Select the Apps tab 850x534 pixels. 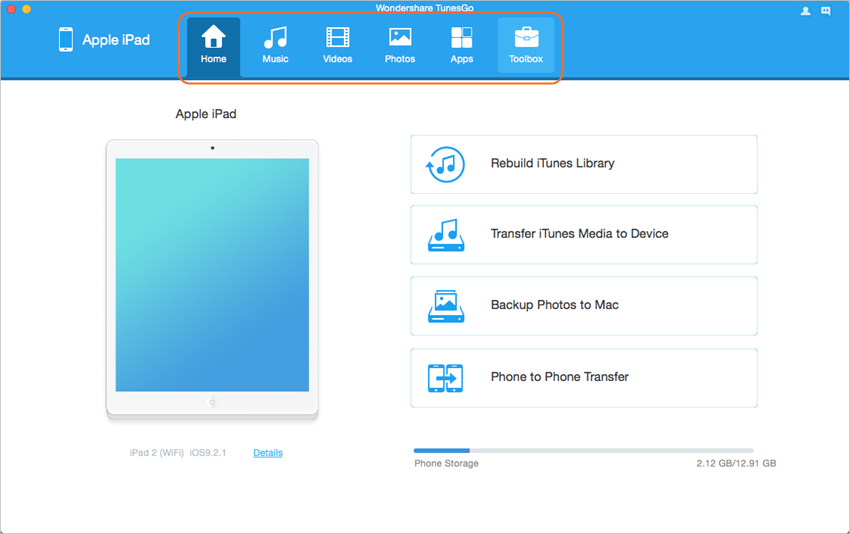[x=461, y=45]
